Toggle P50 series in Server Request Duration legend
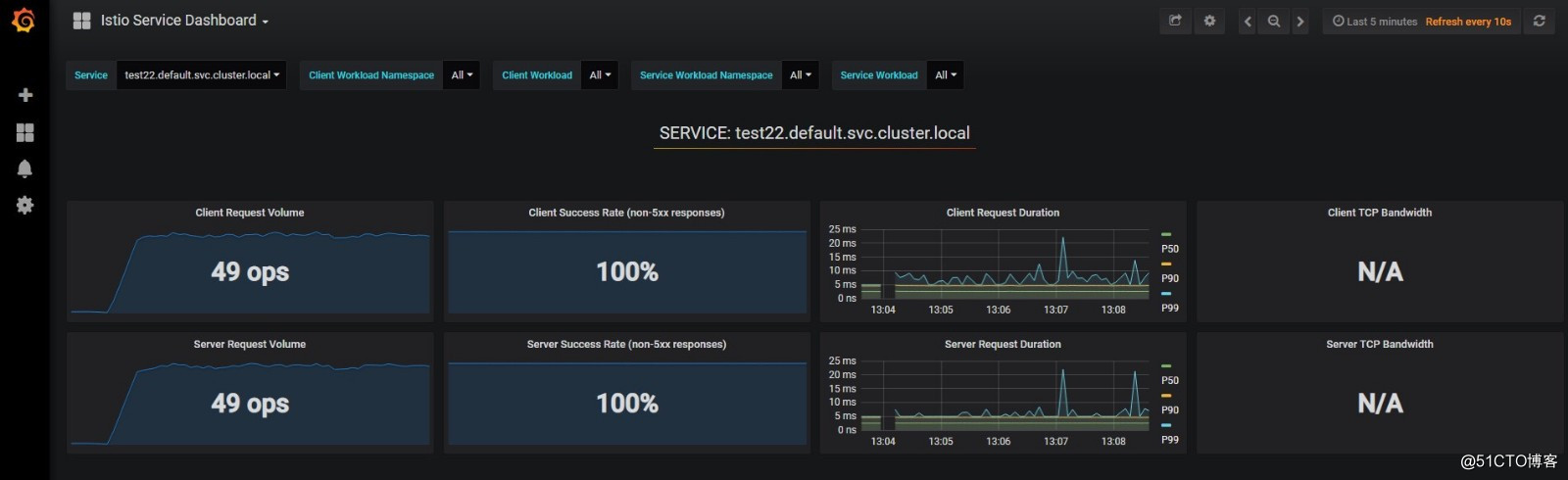Screen dimensions: 1568x480 [1170, 380]
